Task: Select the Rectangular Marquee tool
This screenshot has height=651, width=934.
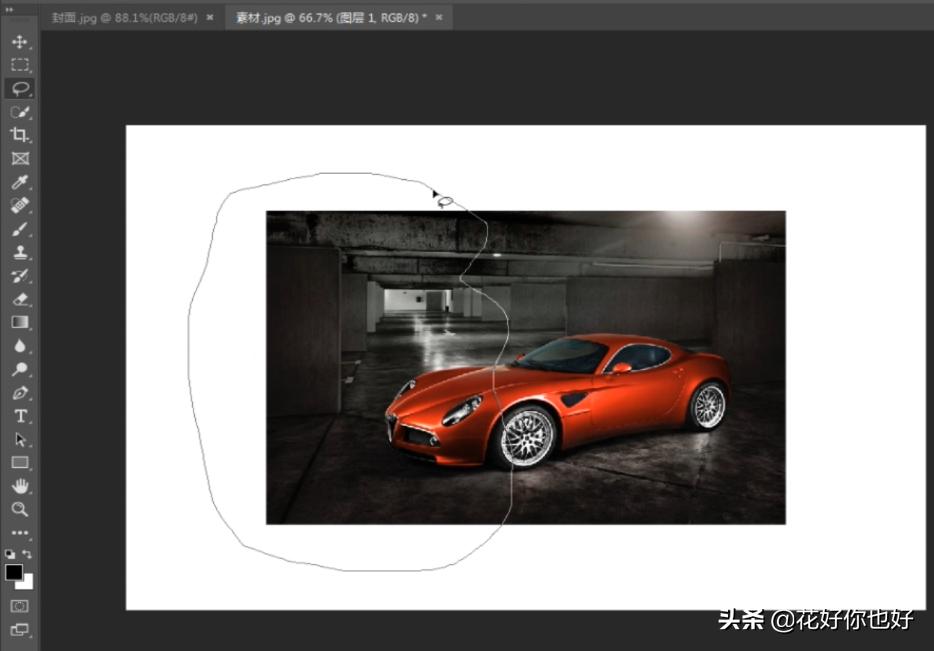Action: click(19, 65)
